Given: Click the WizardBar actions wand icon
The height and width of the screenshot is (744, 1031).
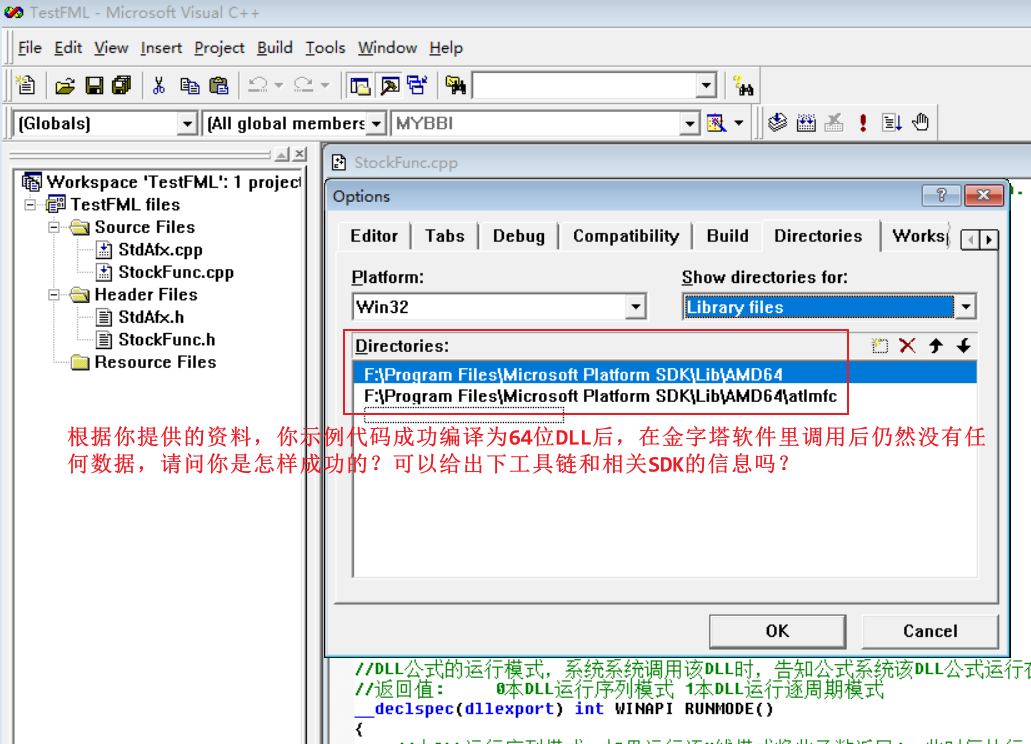Looking at the screenshot, I should click(x=716, y=123).
